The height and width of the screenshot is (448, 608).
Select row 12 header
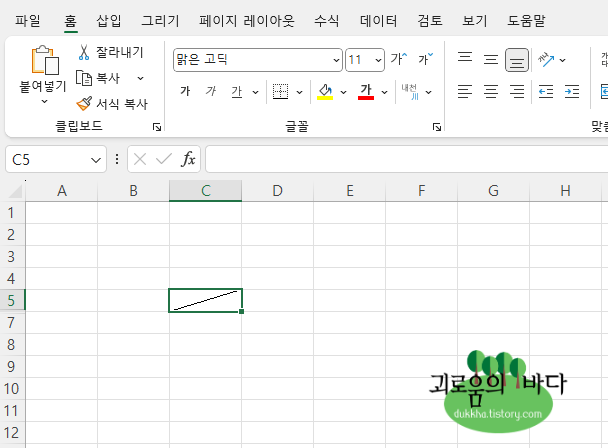12,432
